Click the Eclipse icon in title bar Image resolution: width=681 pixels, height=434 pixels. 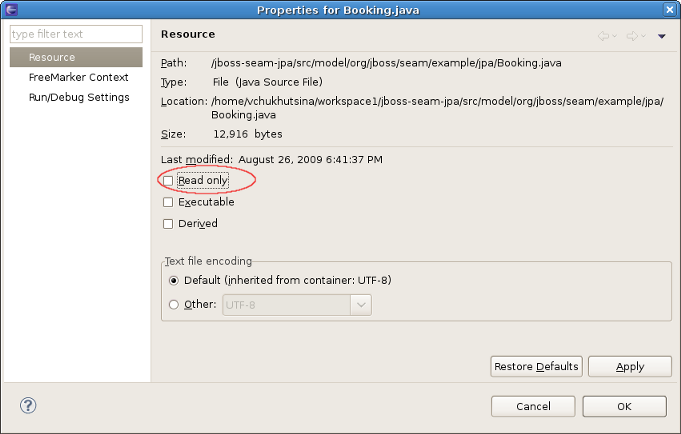tap(10, 10)
